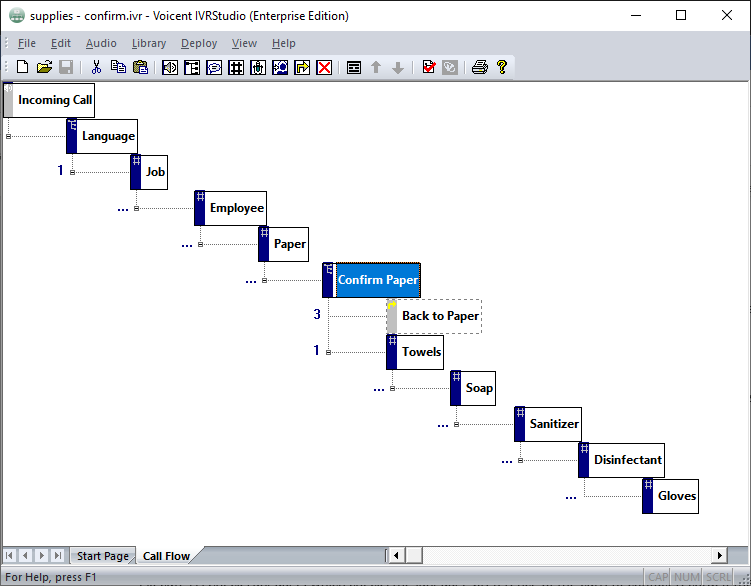Click the Cut scissors icon
This screenshot has width=751, height=586.
96,67
